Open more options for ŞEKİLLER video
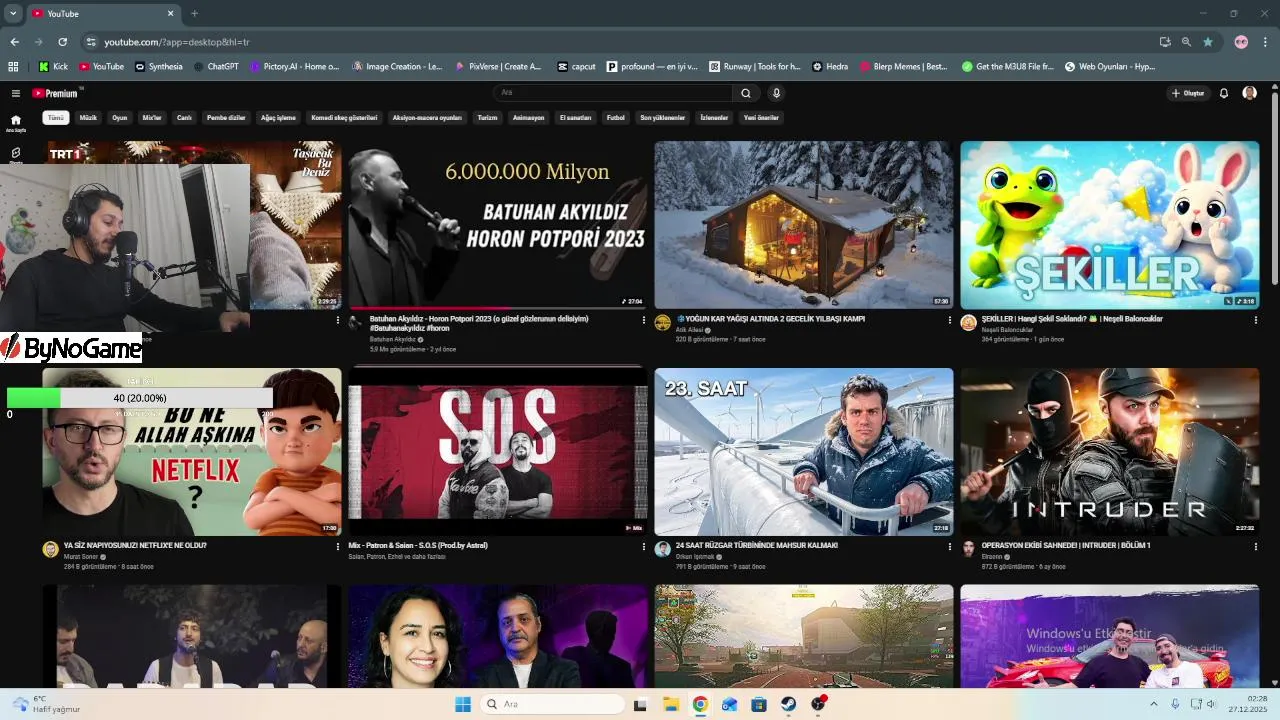Image resolution: width=1280 pixels, height=720 pixels. point(1255,320)
